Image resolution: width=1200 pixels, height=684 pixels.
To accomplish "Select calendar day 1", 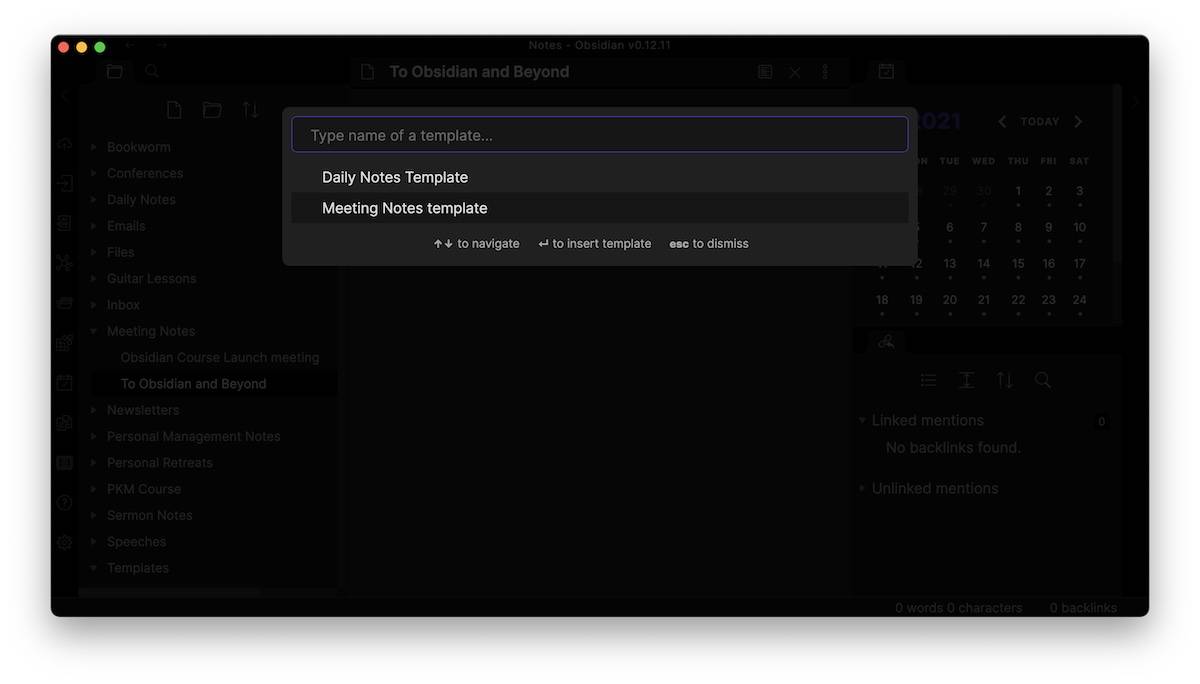I will [1018, 192].
